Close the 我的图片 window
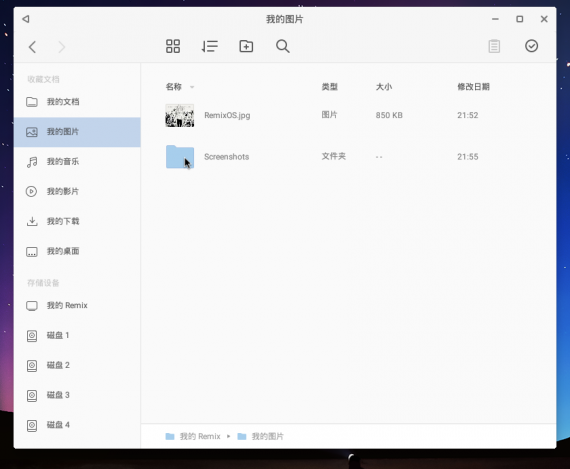This screenshot has height=469, width=570. 544,19
